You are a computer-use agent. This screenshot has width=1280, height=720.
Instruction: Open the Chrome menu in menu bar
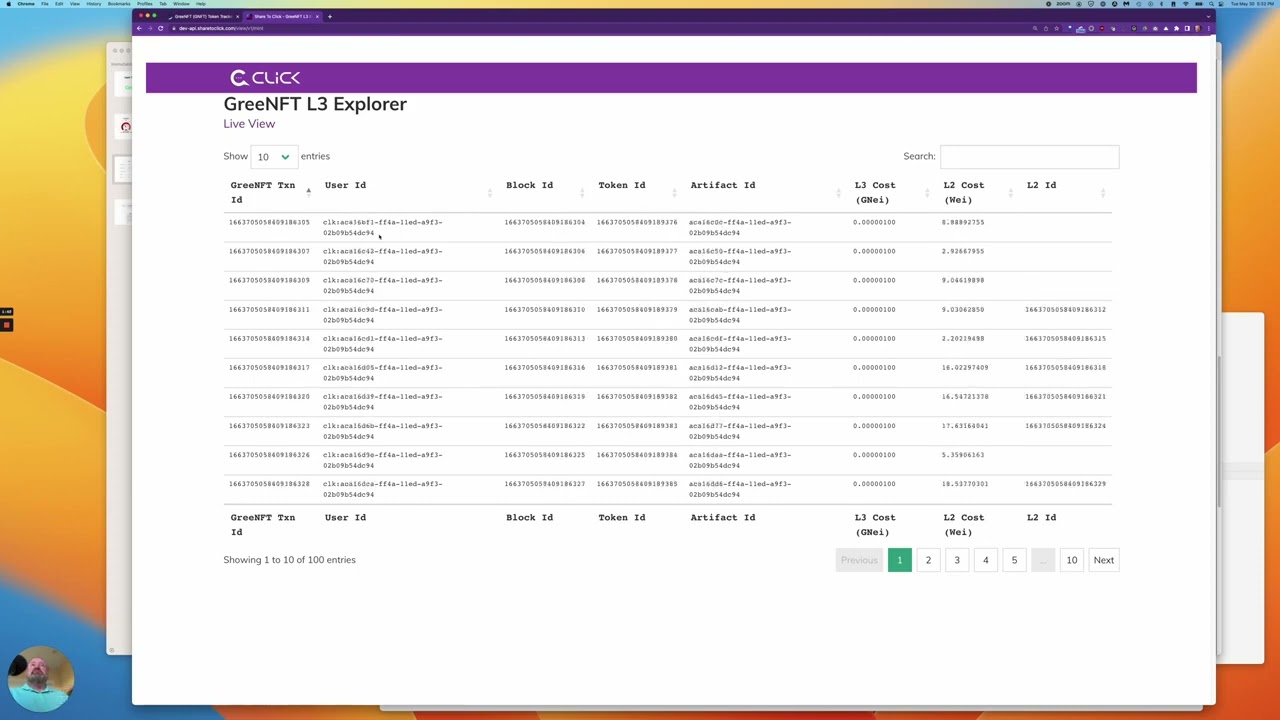(x=26, y=4)
